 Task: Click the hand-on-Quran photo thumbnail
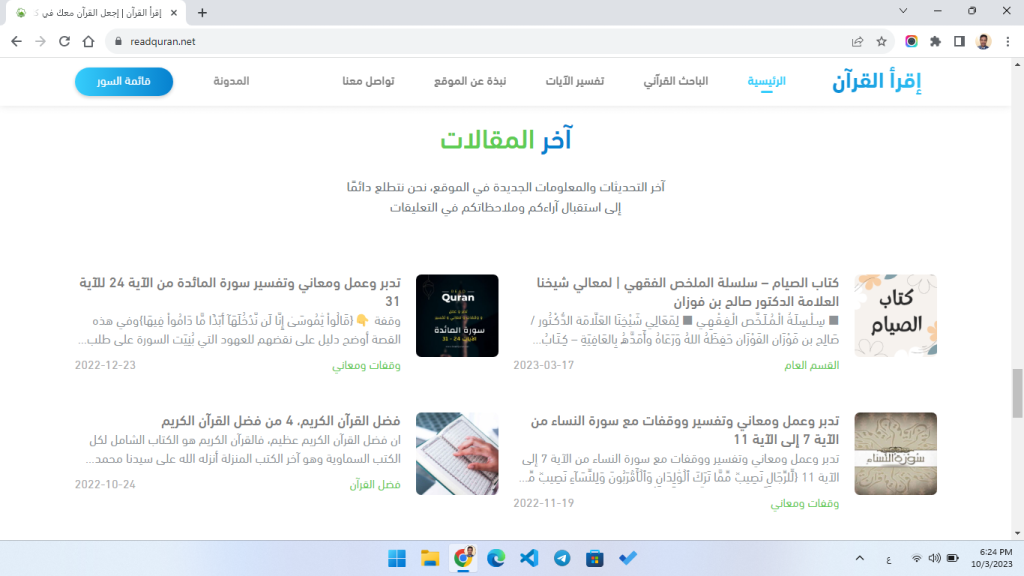(x=457, y=453)
